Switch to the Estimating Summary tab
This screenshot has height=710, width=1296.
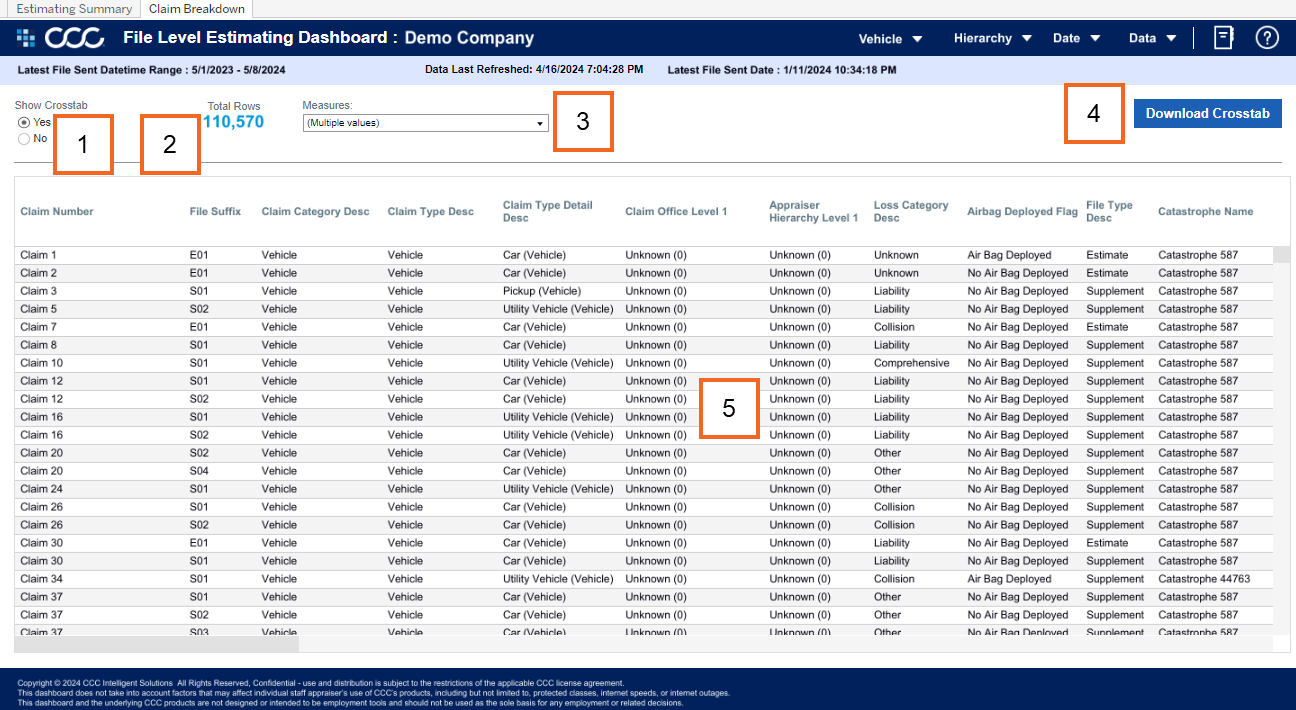(x=75, y=9)
